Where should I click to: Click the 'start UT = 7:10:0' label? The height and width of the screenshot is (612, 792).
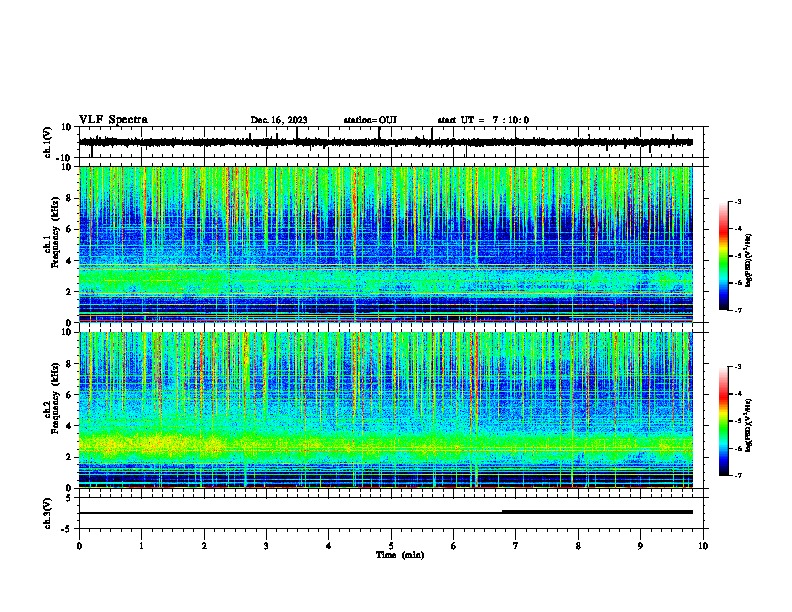(x=483, y=120)
